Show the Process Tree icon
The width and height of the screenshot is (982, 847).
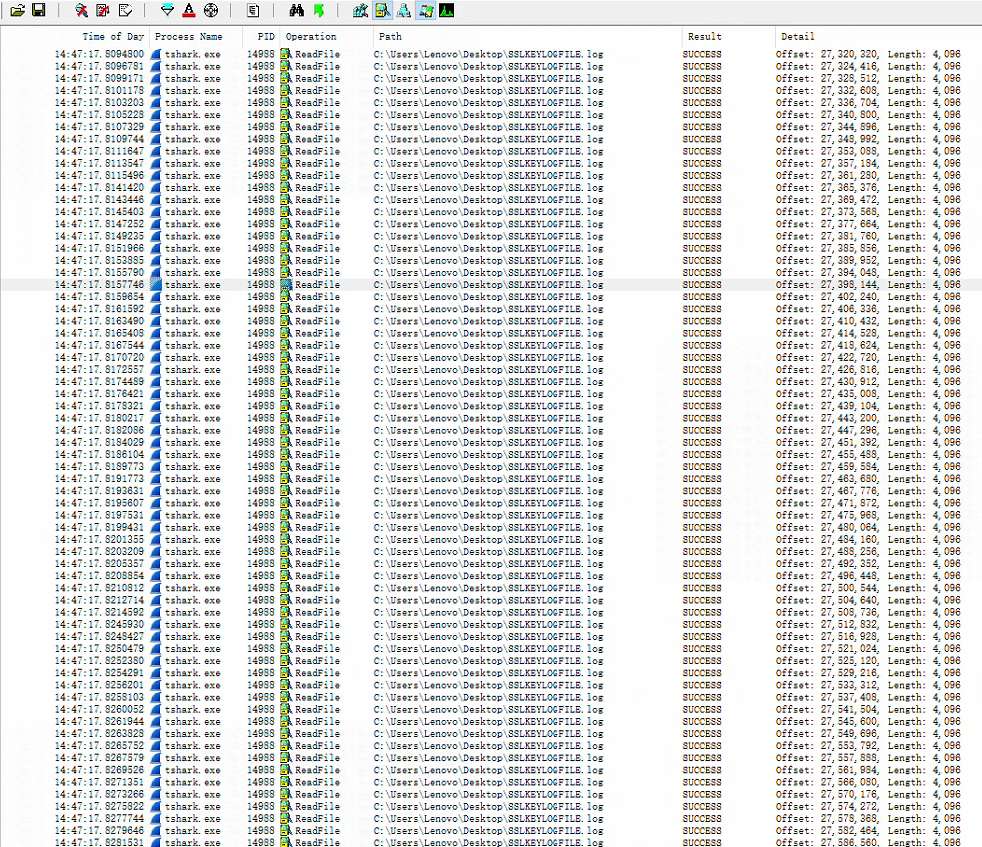(253, 11)
